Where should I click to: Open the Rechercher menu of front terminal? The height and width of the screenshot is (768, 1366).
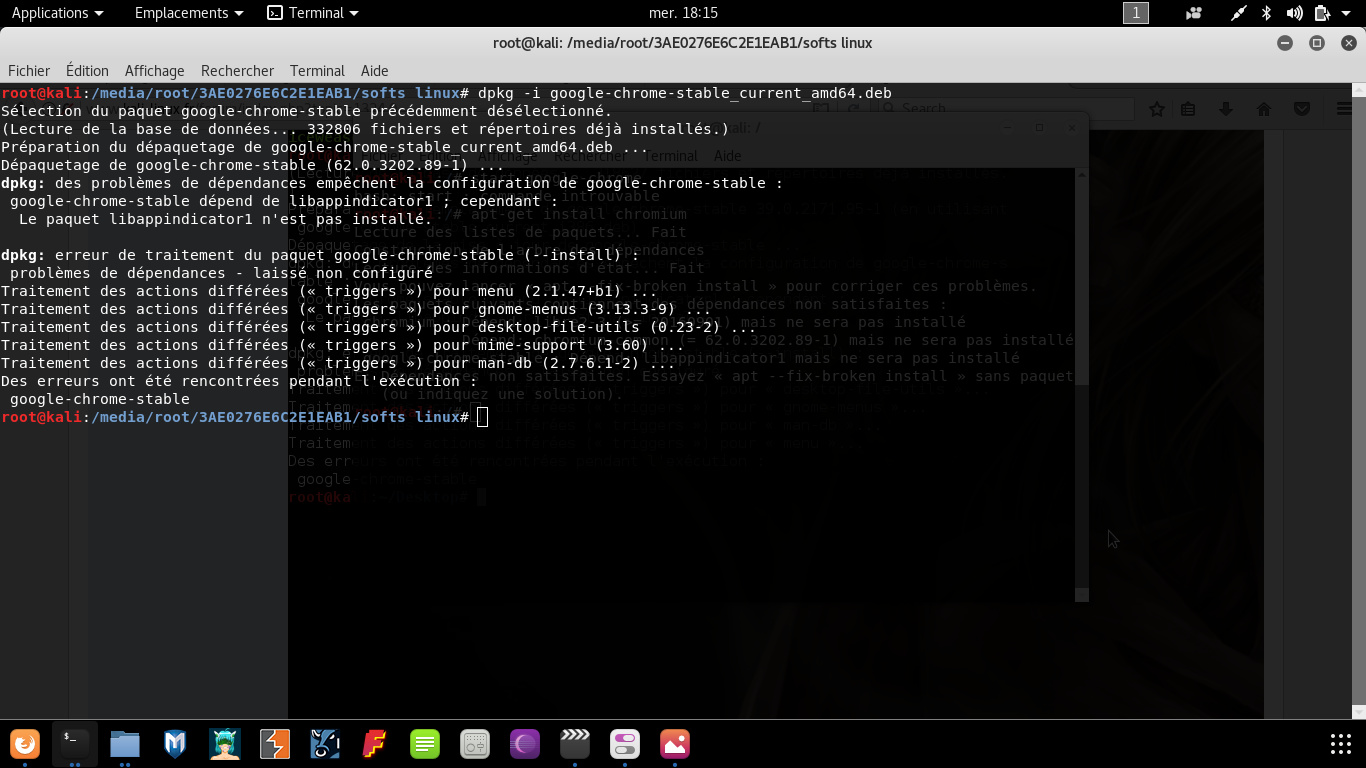237,71
